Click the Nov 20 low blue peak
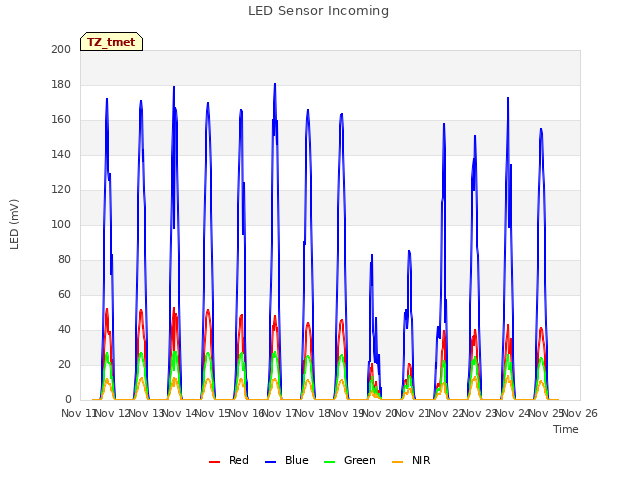Screen dimensions: 640x480 (372, 255)
